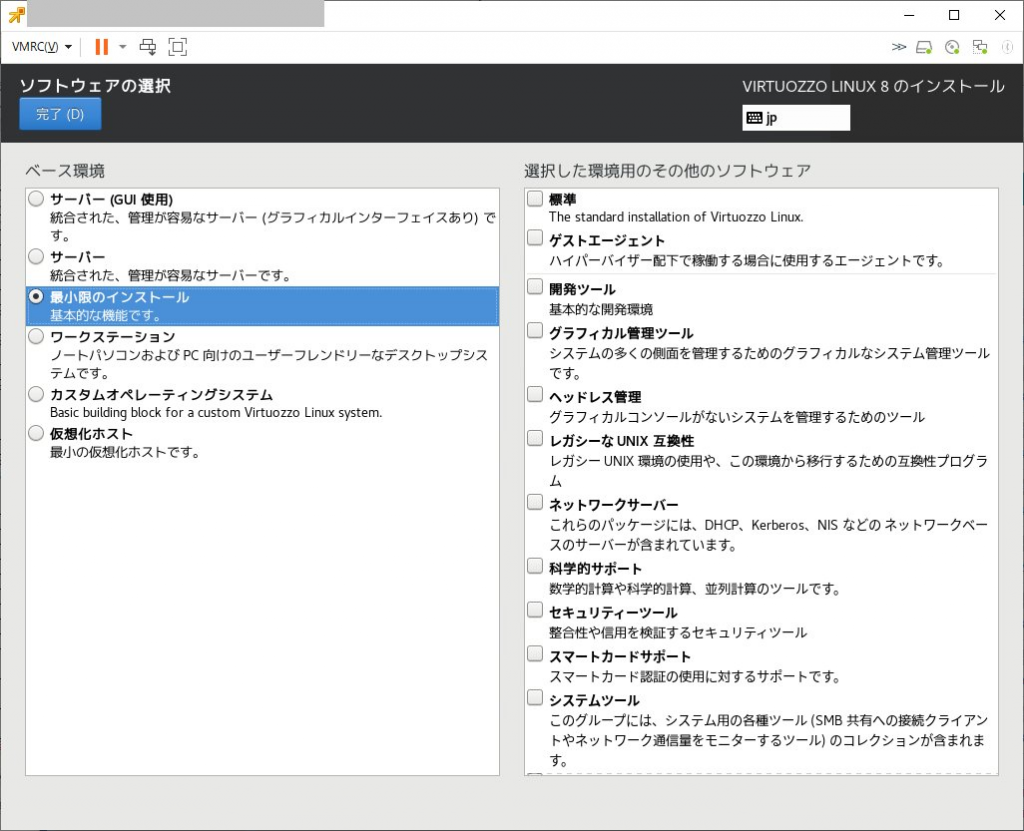The width and height of the screenshot is (1024, 831).
Task: Click 'ハイパーバイザー配下で稼働する場合に使用するエージェントです。' text
Action: pyautogui.click(x=747, y=261)
